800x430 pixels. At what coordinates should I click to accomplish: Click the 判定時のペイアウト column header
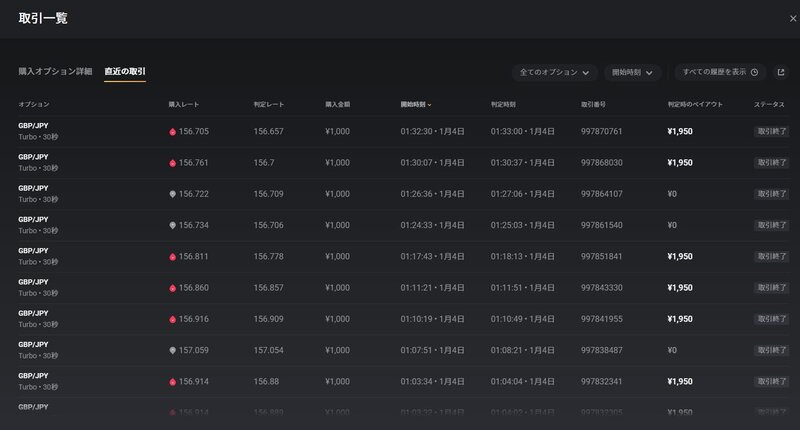click(x=698, y=104)
